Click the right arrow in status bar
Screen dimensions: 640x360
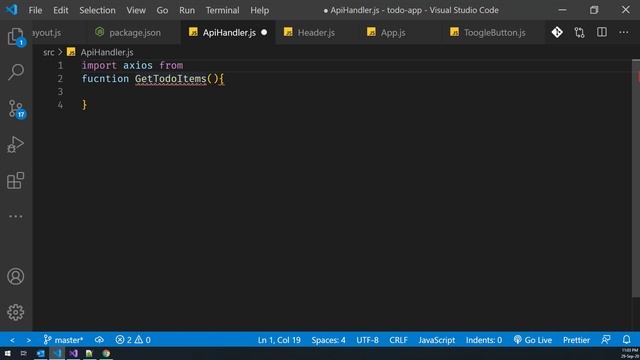point(29,340)
